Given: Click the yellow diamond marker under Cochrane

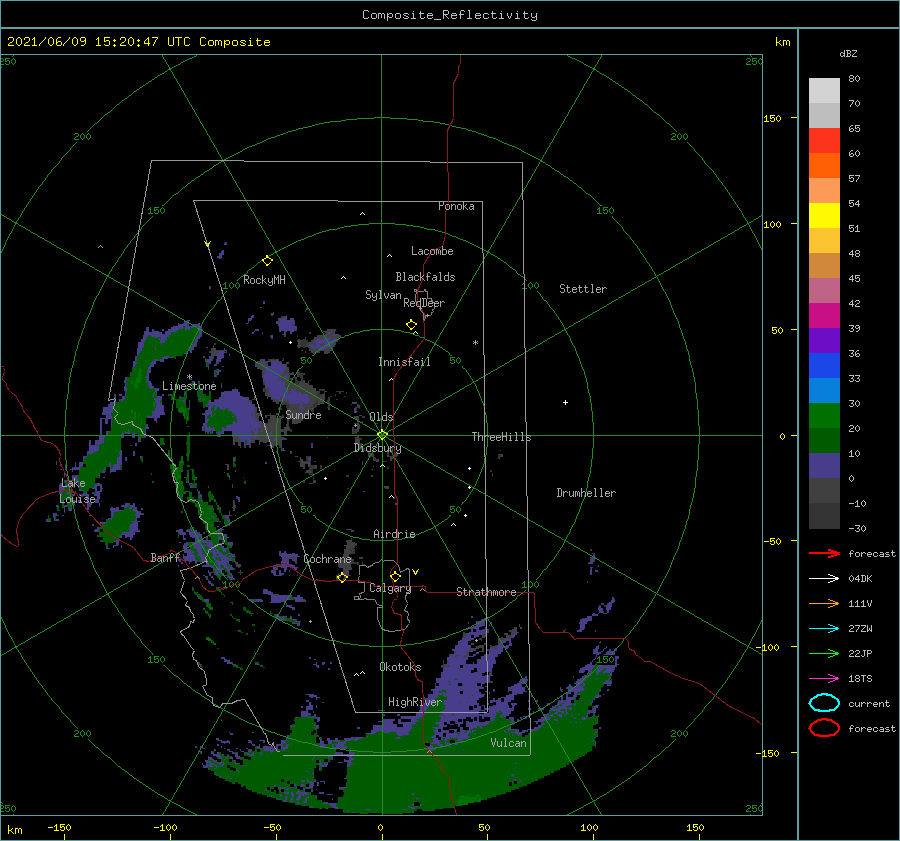Looking at the screenshot, I should [342, 577].
